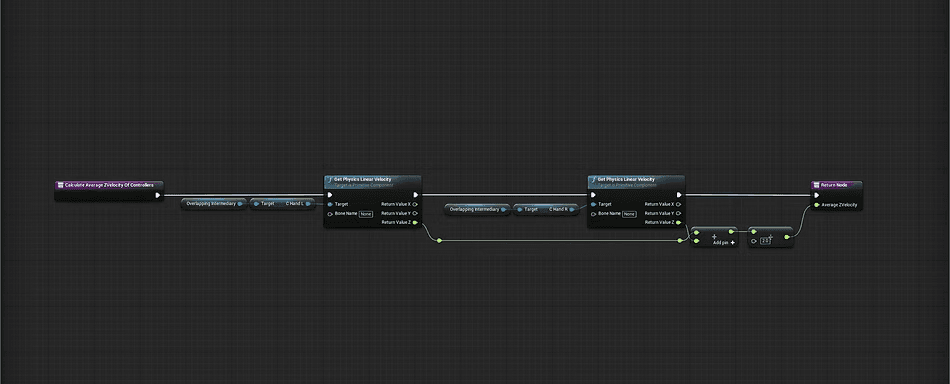This screenshot has height=384, width=950.
Task: Select Overlapping Intermediary variable node feeding C Hand R
Action: (477, 209)
